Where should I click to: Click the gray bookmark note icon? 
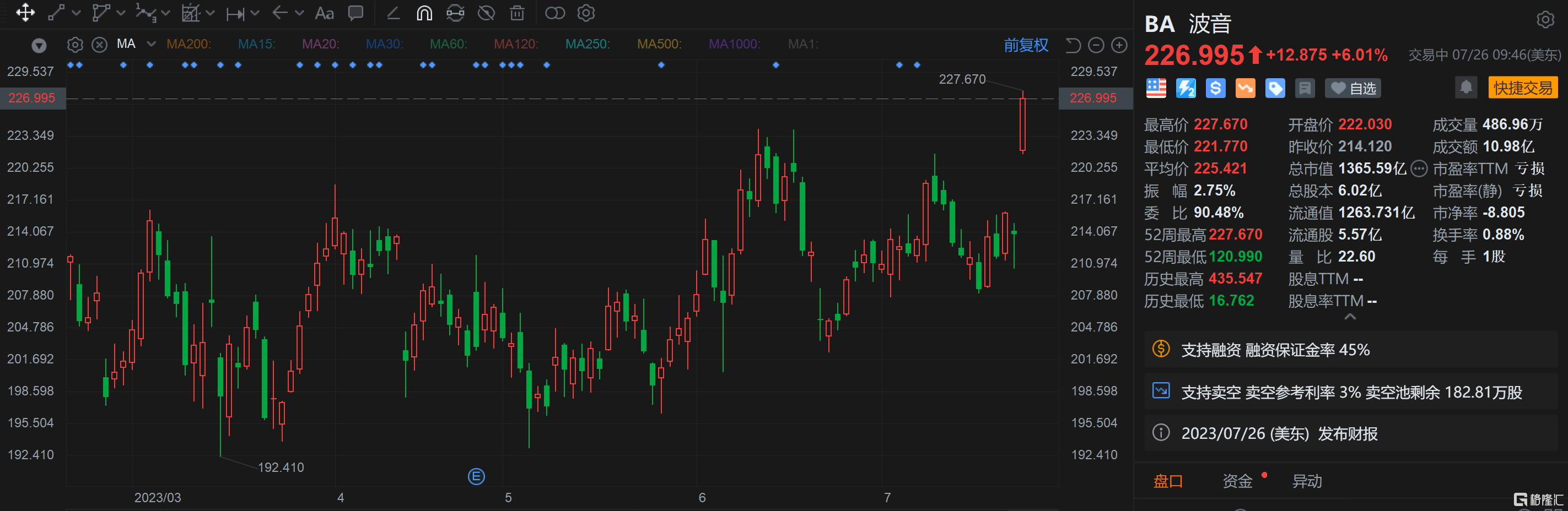coord(1305,88)
